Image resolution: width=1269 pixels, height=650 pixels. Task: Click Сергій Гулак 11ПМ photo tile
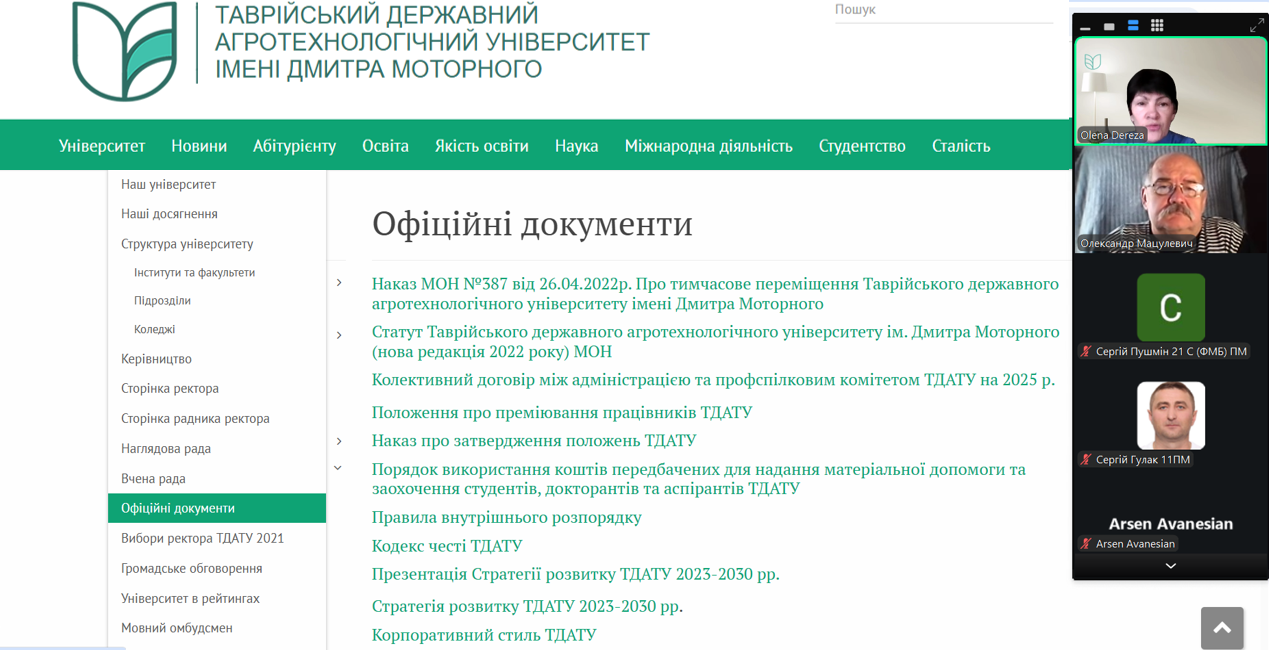tap(1170, 415)
